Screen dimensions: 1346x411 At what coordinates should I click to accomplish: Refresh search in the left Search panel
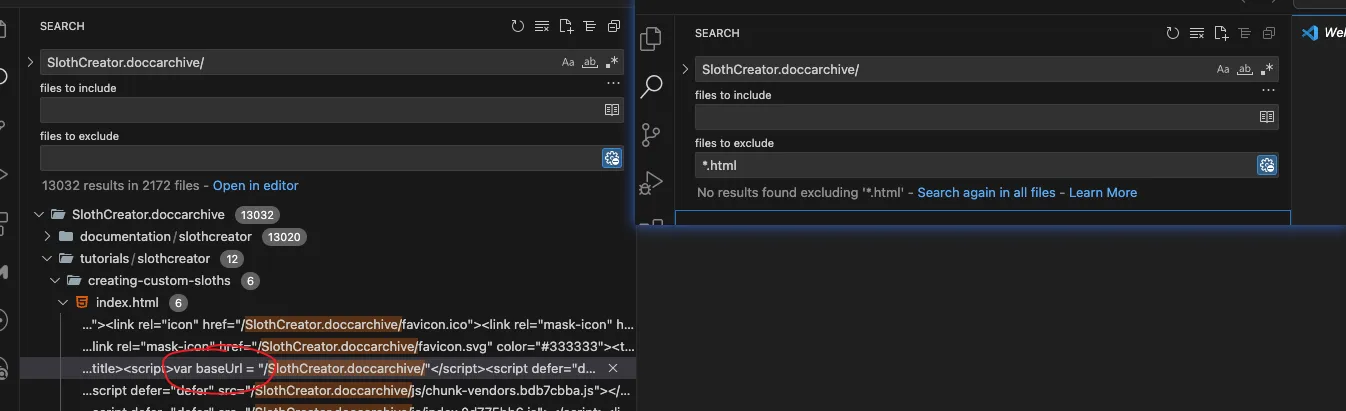point(517,26)
